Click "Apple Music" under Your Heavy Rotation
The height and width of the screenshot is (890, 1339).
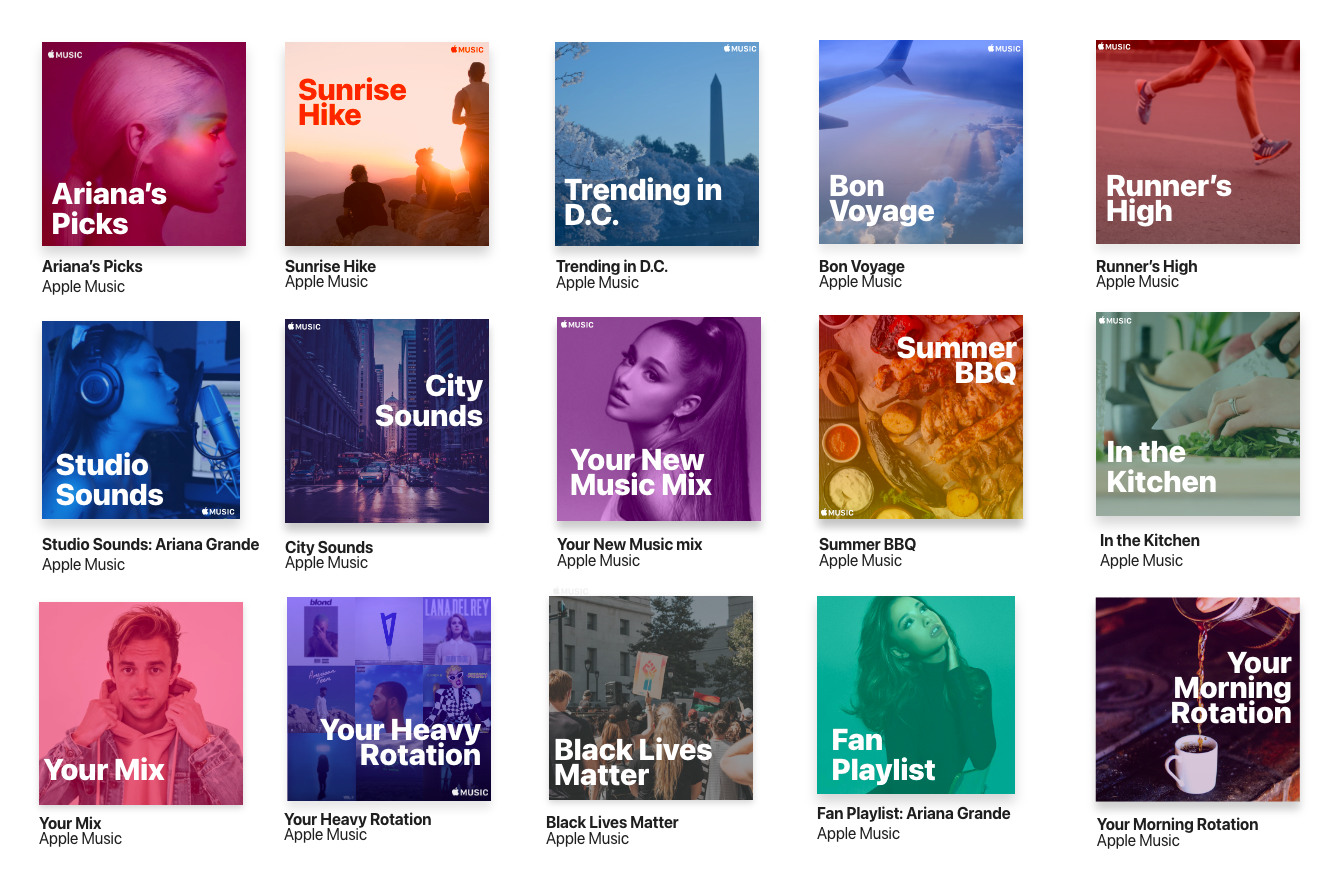click(x=326, y=835)
